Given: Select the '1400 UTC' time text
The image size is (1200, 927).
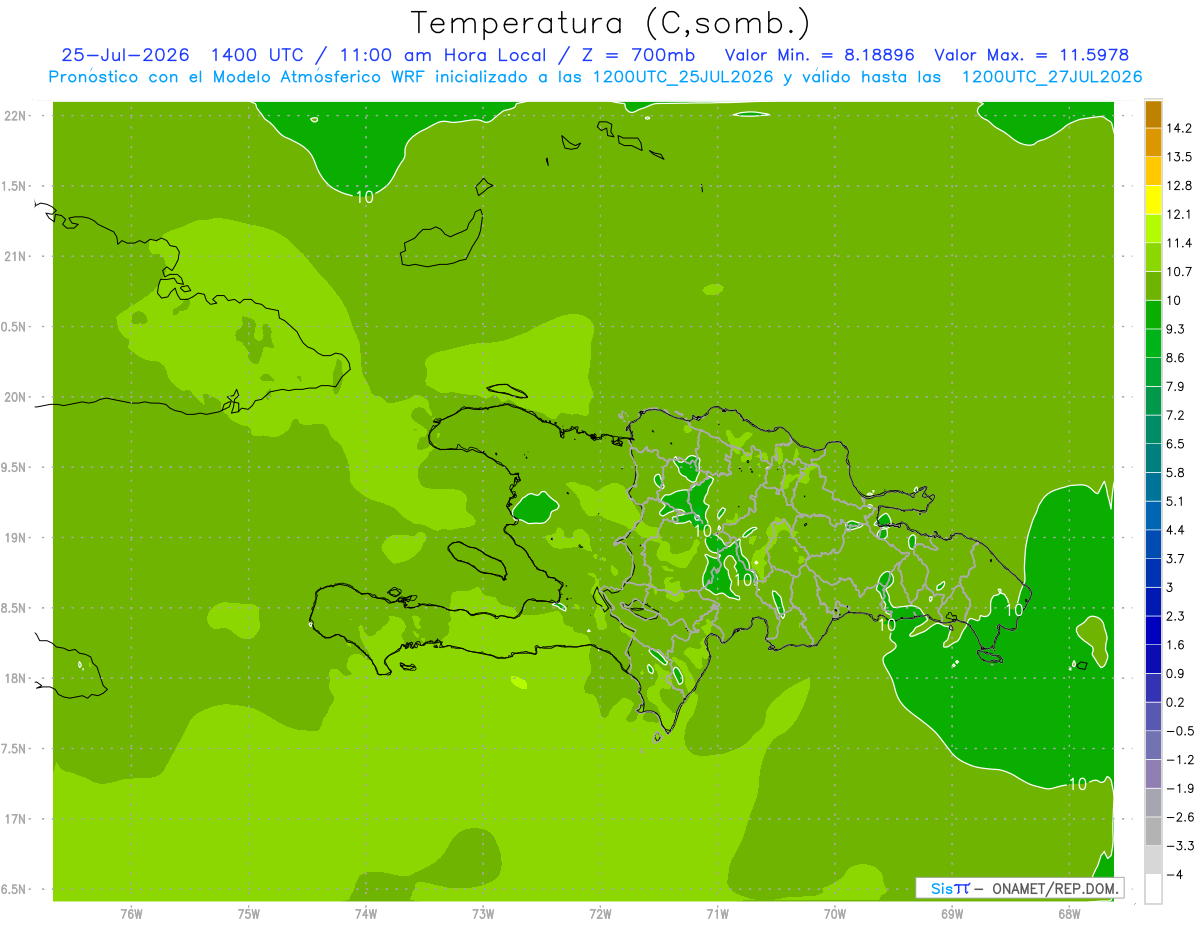Looking at the screenshot, I should [259, 55].
